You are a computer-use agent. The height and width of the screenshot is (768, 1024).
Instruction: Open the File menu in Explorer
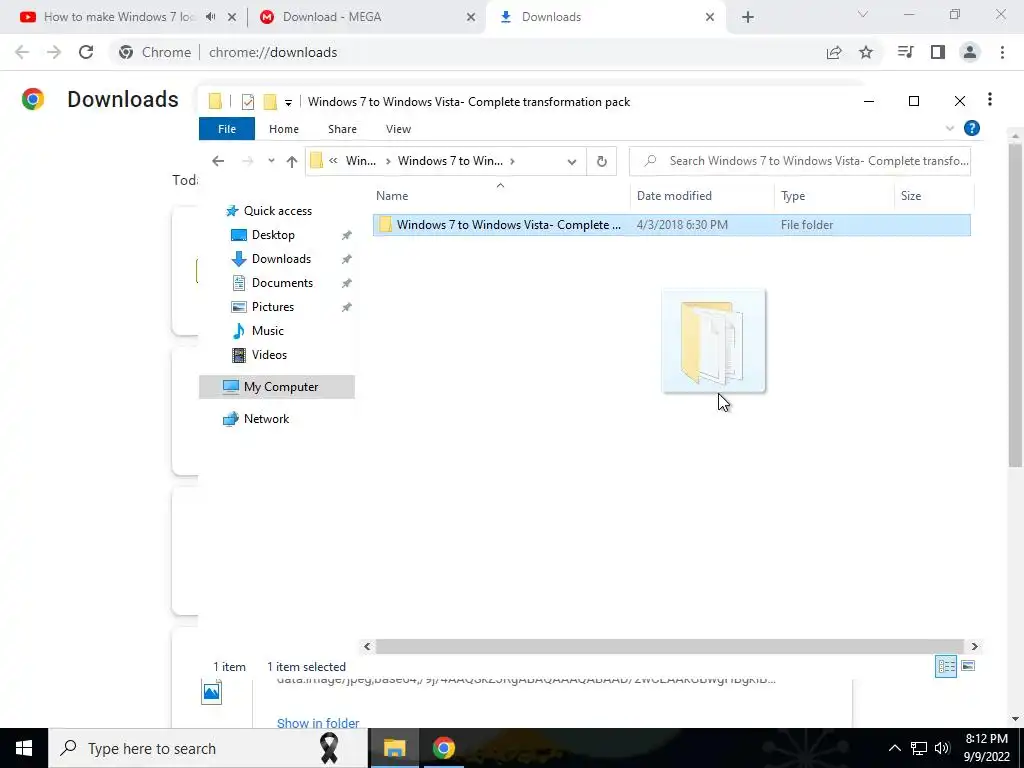[227, 129]
